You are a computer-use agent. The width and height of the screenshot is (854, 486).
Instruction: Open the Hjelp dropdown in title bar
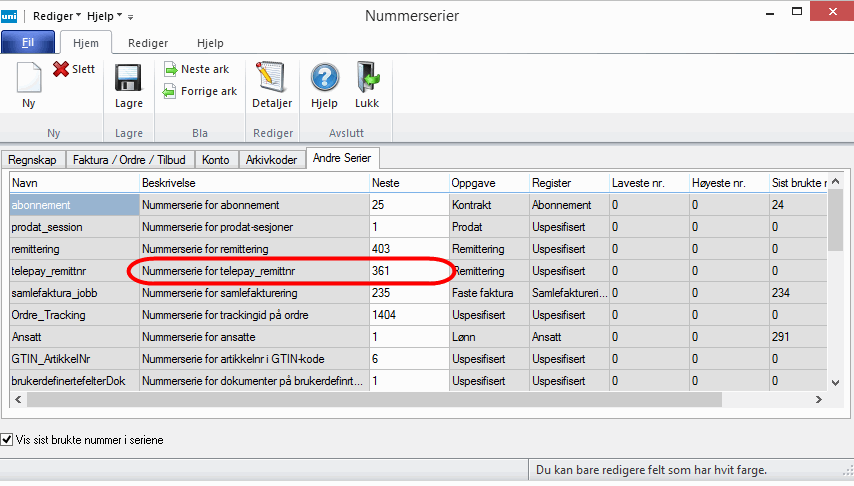pyautogui.click(x=105, y=16)
